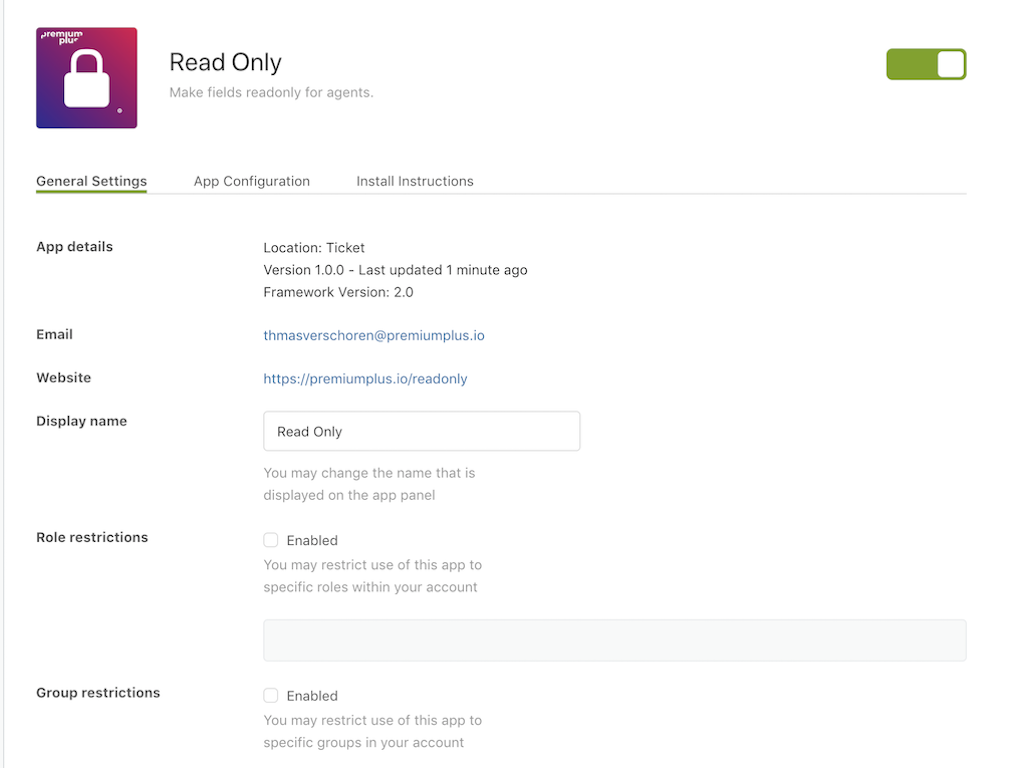Click the "Group restrictions" section label
The image size is (1024, 768).
98,692
